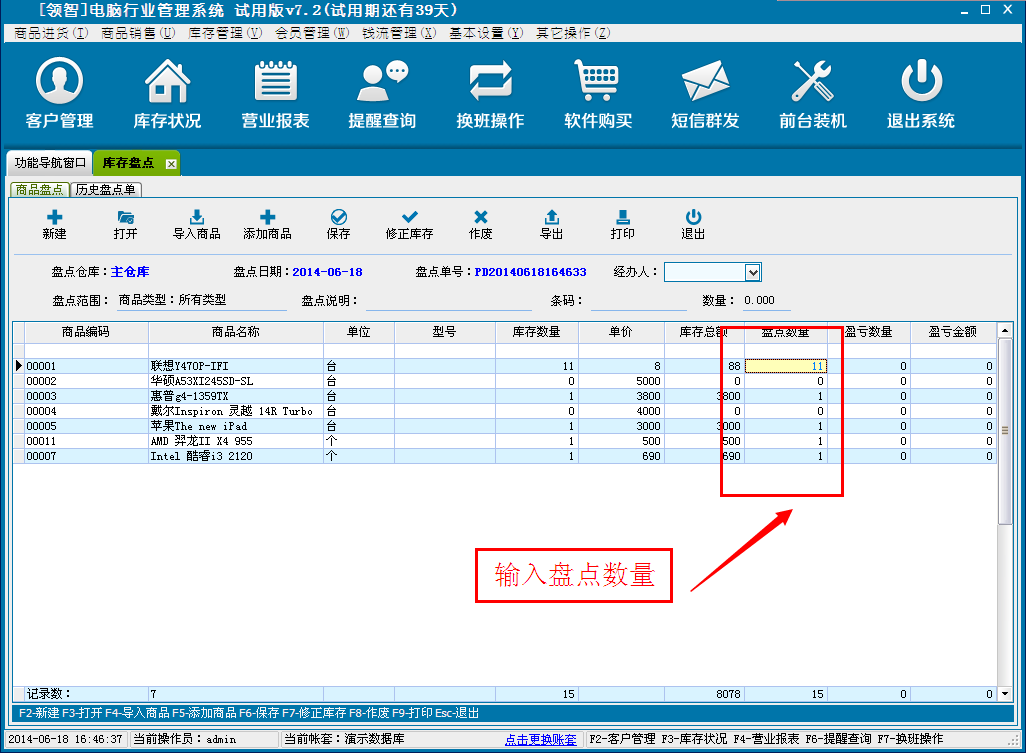Switch to 历史盘点单 tab

tap(106, 189)
